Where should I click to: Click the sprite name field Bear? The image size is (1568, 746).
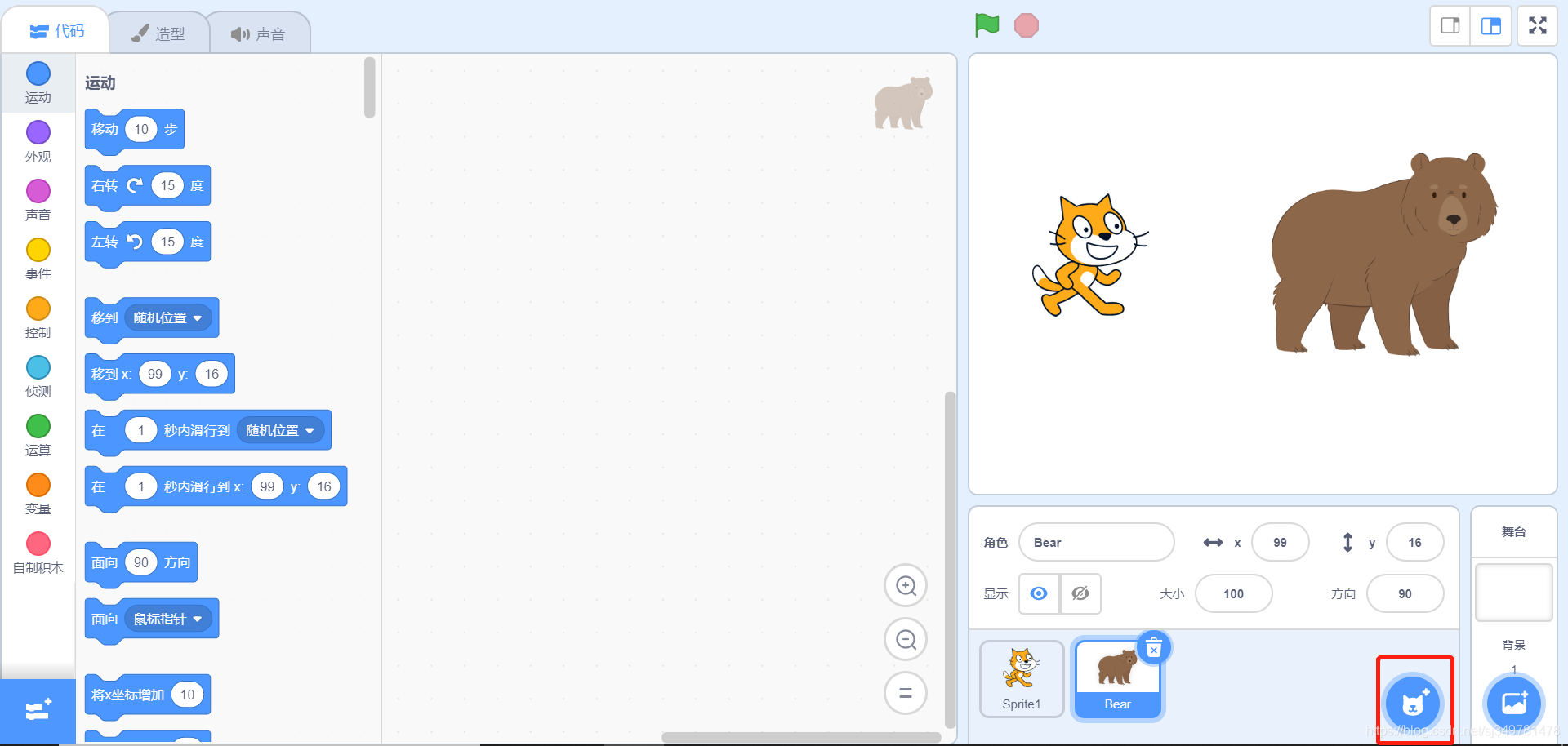tap(1096, 542)
